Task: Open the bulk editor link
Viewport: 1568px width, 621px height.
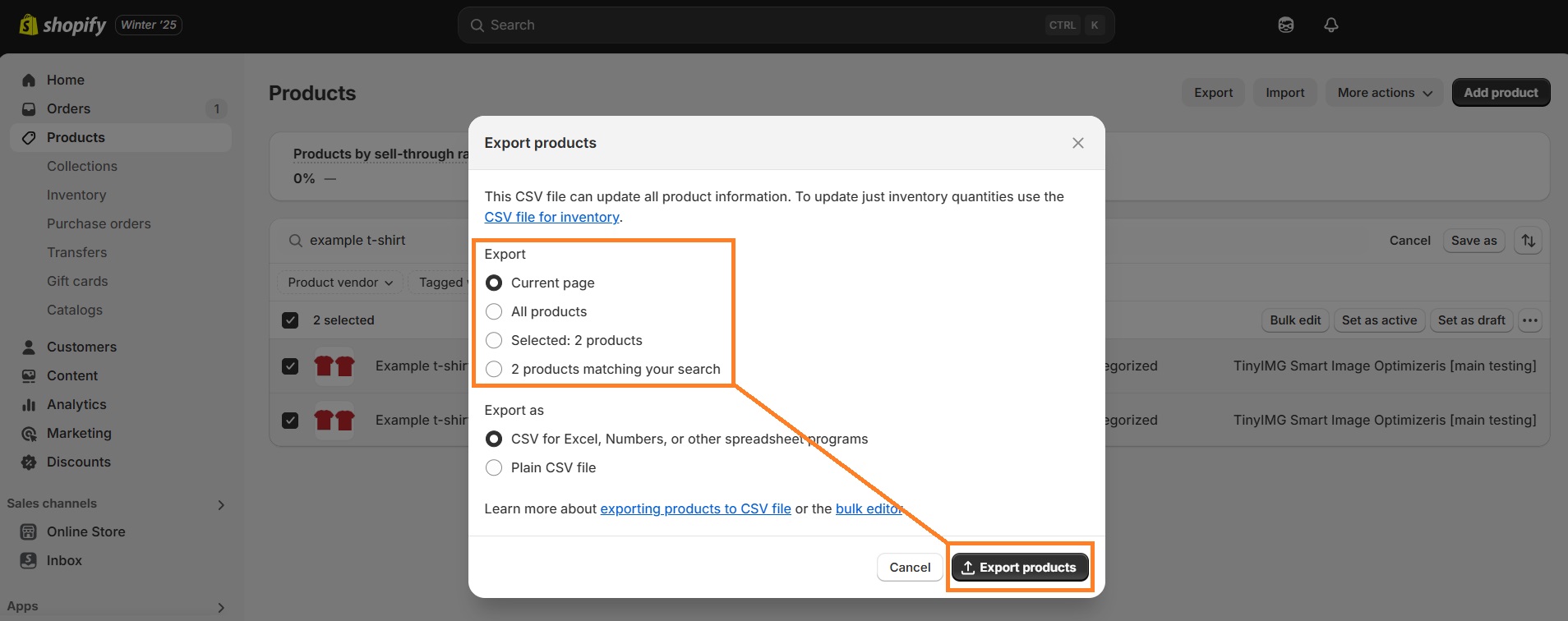Action: (x=869, y=508)
